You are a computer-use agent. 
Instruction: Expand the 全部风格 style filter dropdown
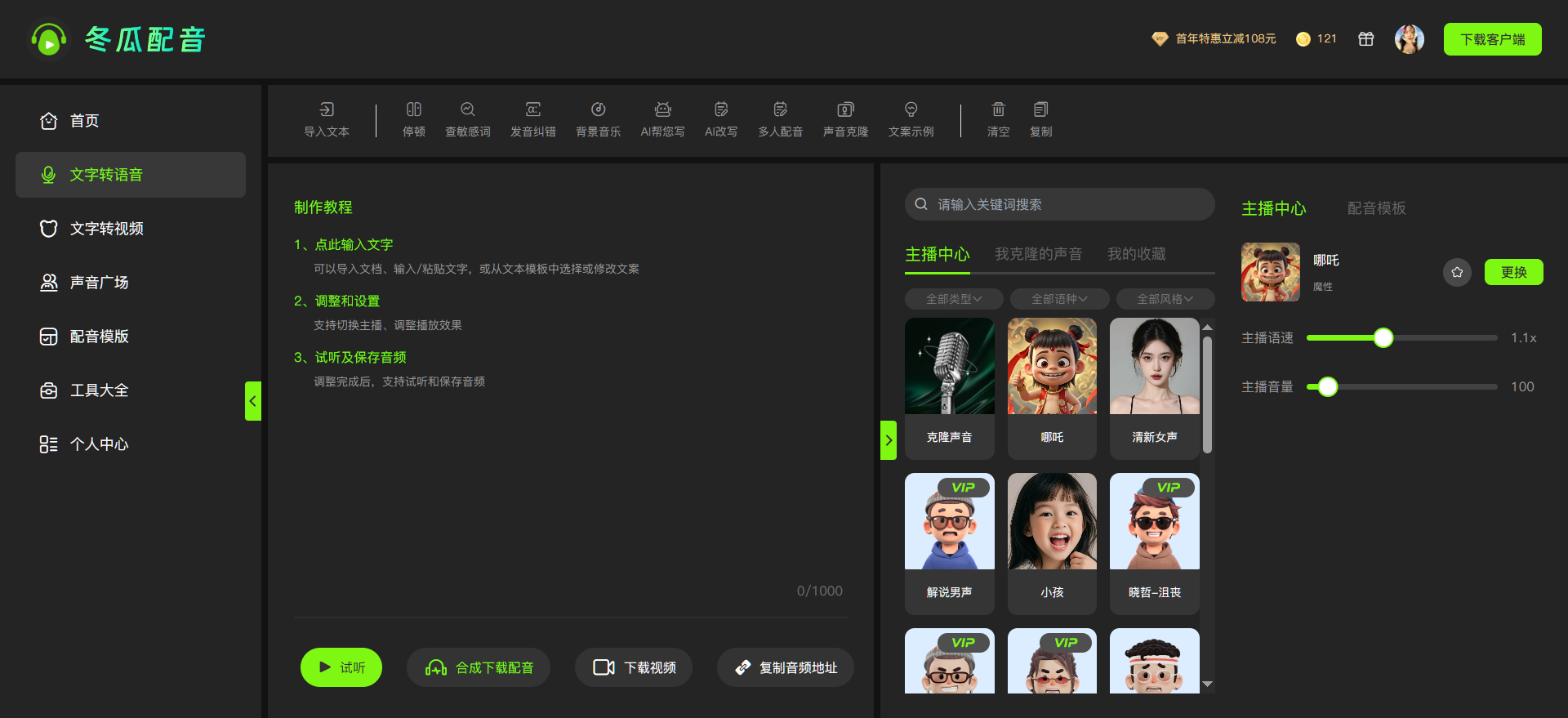click(x=1165, y=299)
